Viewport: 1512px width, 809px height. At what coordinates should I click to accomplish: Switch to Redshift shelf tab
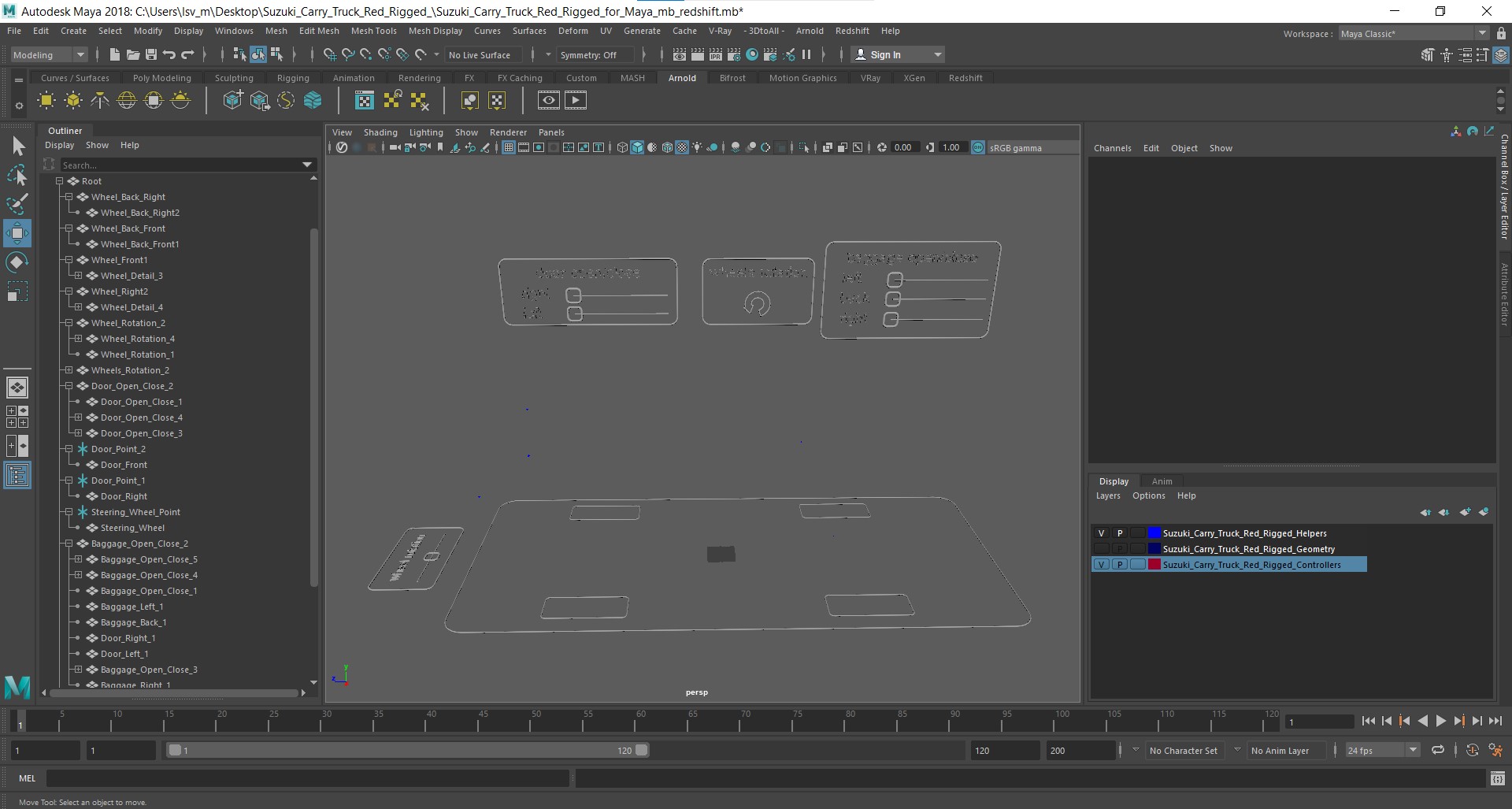965,78
